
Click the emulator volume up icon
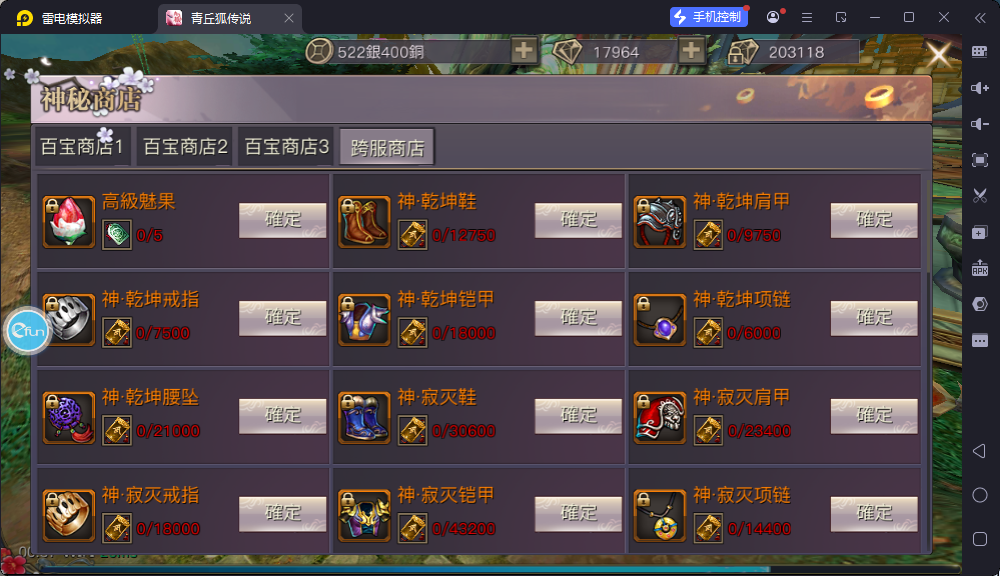pyautogui.click(x=980, y=88)
